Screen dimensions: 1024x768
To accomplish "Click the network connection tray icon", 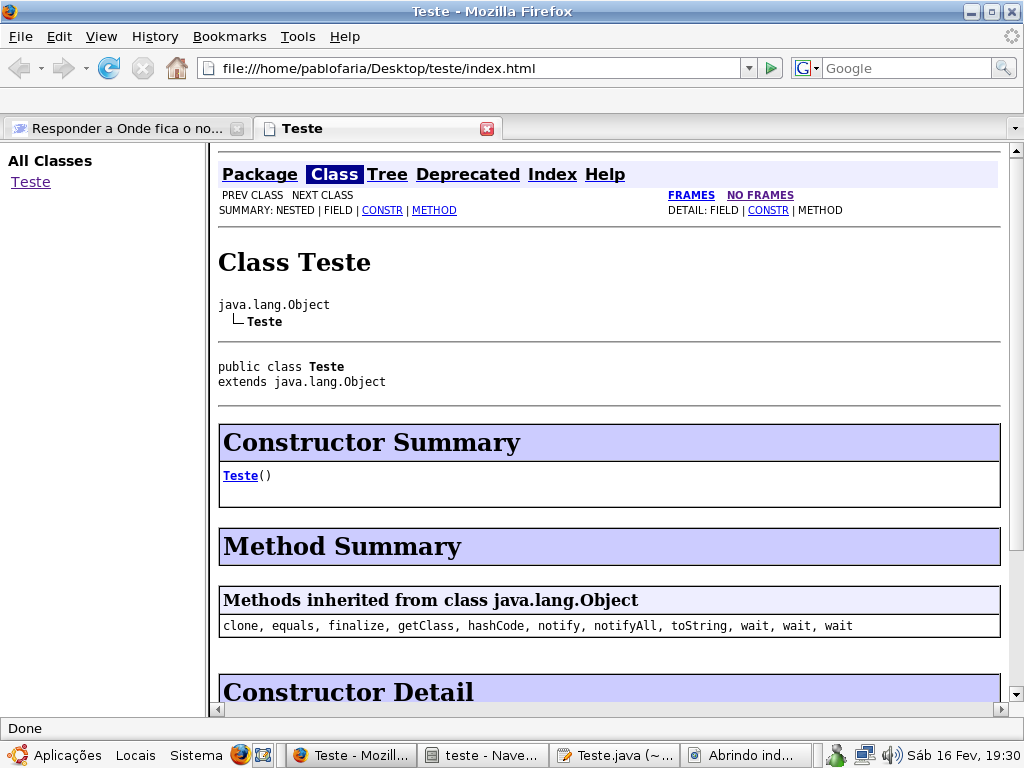I will tap(865, 756).
